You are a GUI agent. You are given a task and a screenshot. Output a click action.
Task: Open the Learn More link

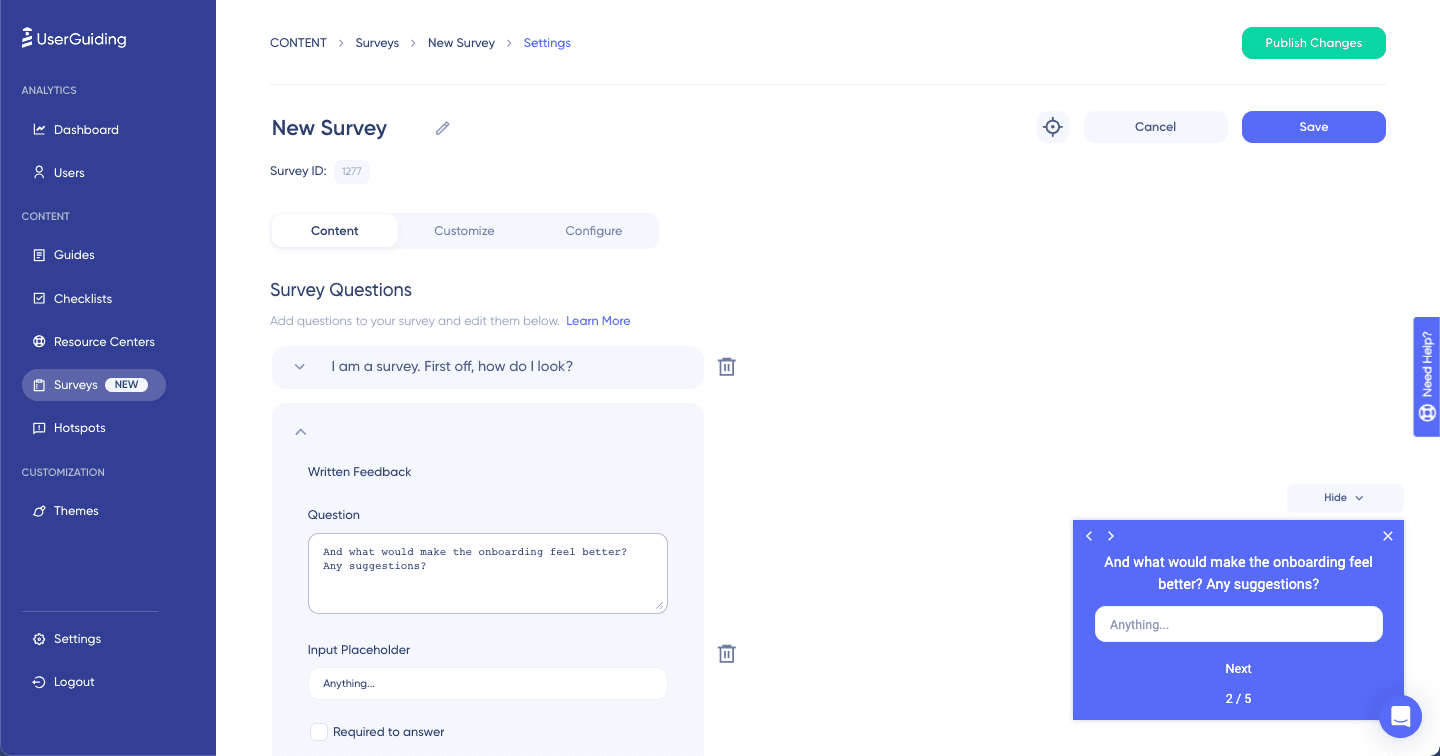pos(598,320)
